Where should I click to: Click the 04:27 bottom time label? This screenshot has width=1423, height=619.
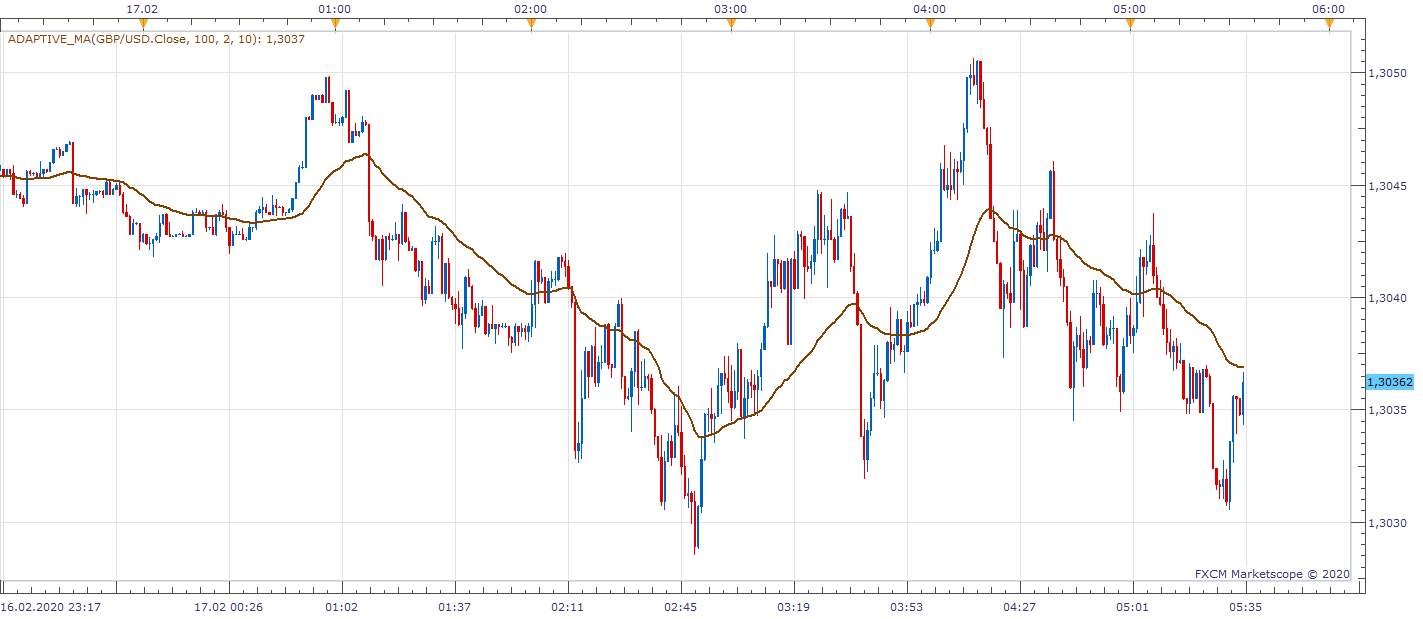(1020, 607)
